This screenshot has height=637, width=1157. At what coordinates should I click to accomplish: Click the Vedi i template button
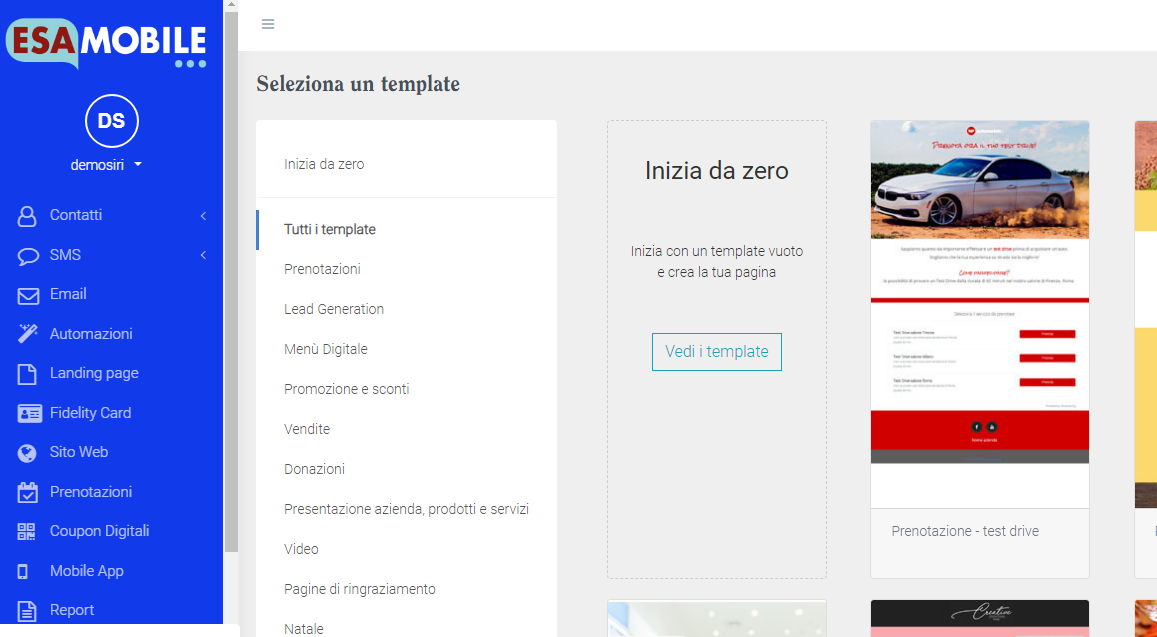pos(716,352)
